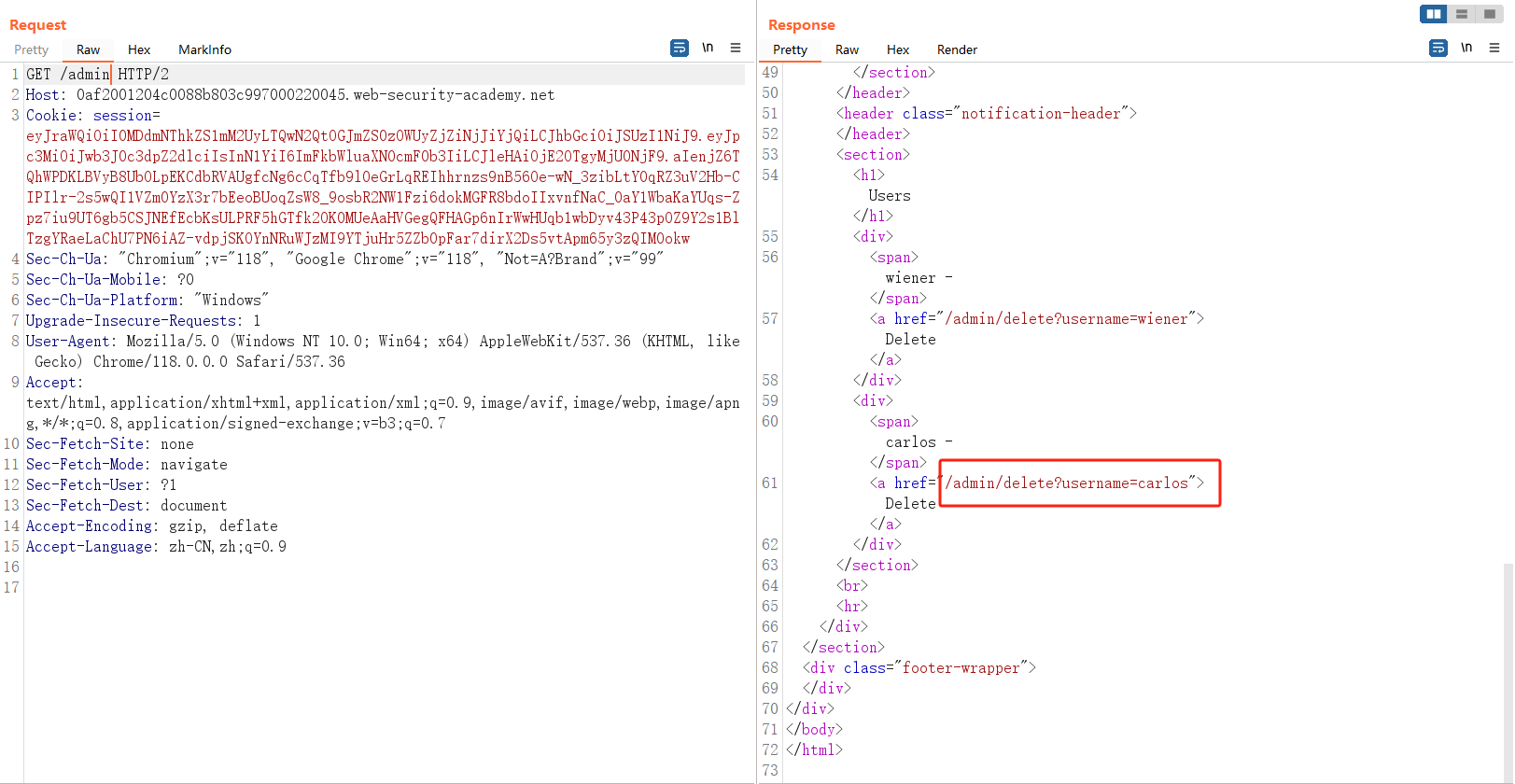Click /admin/delete?username=wiener href in response
This screenshot has height=784, width=1515.
[1066, 318]
